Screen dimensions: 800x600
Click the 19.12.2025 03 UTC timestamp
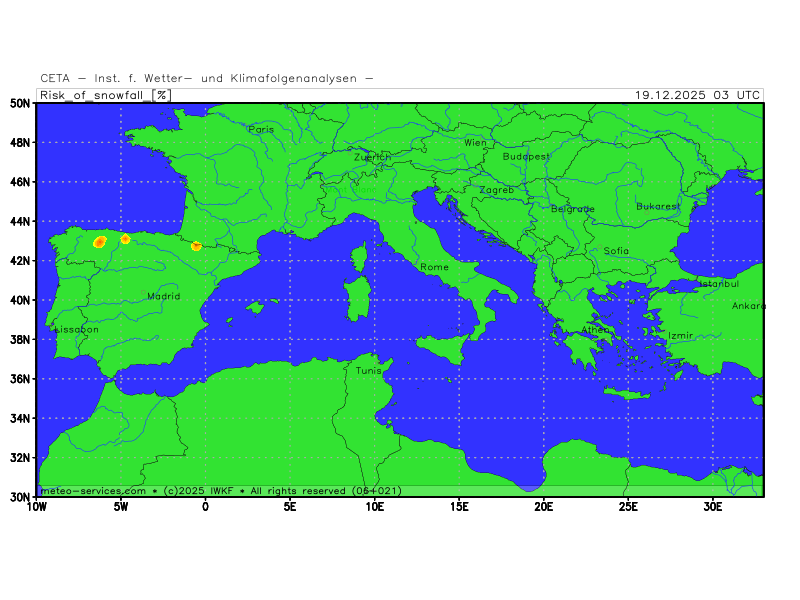click(x=697, y=95)
